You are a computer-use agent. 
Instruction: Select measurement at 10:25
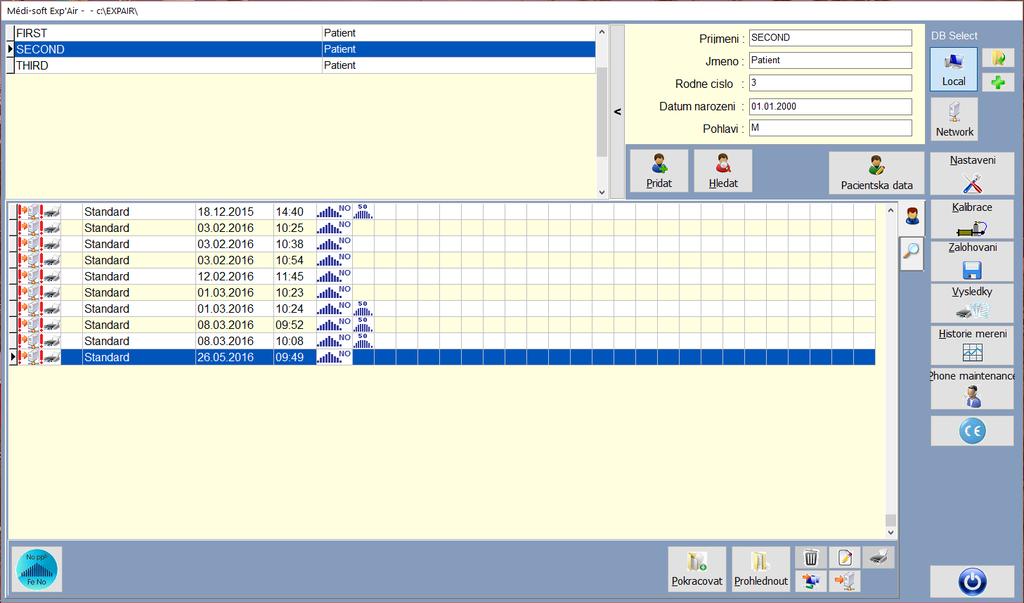pos(441,228)
